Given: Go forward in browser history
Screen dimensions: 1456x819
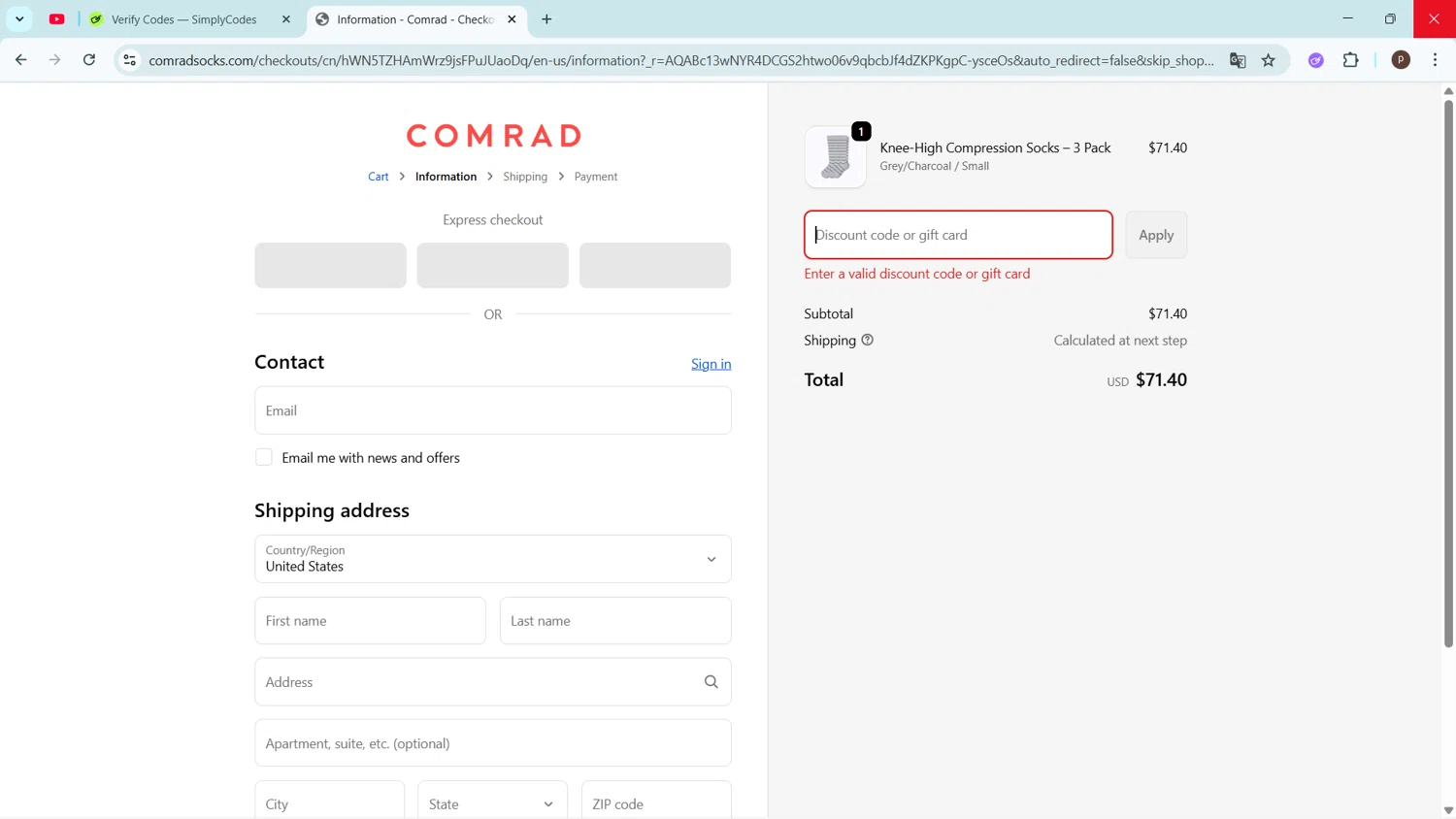Looking at the screenshot, I should tap(54, 60).
